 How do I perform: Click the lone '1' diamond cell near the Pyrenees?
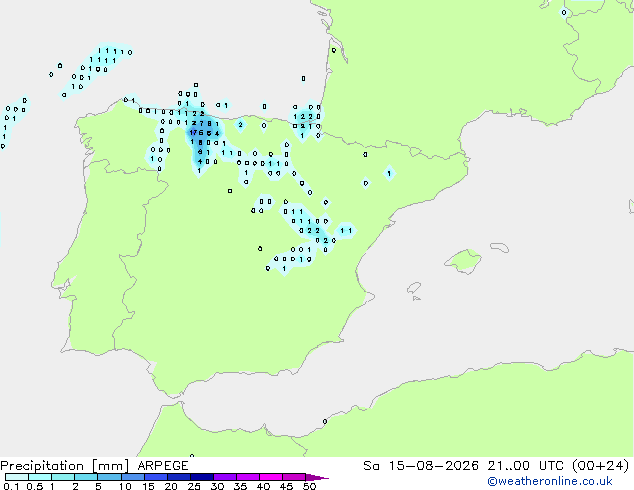[389, 173]
